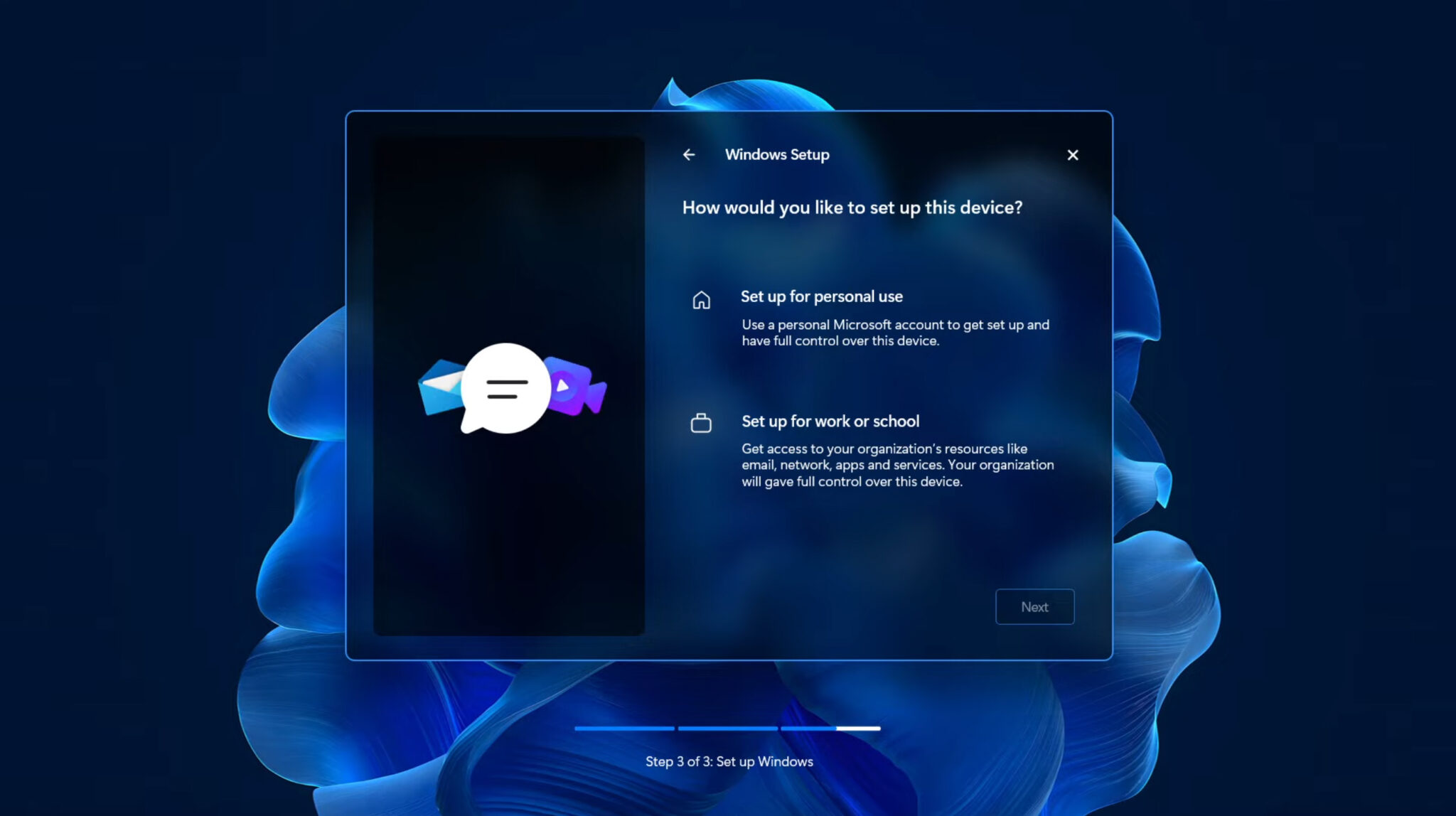Click the briefcase icon for work or school

coord(701,422)
